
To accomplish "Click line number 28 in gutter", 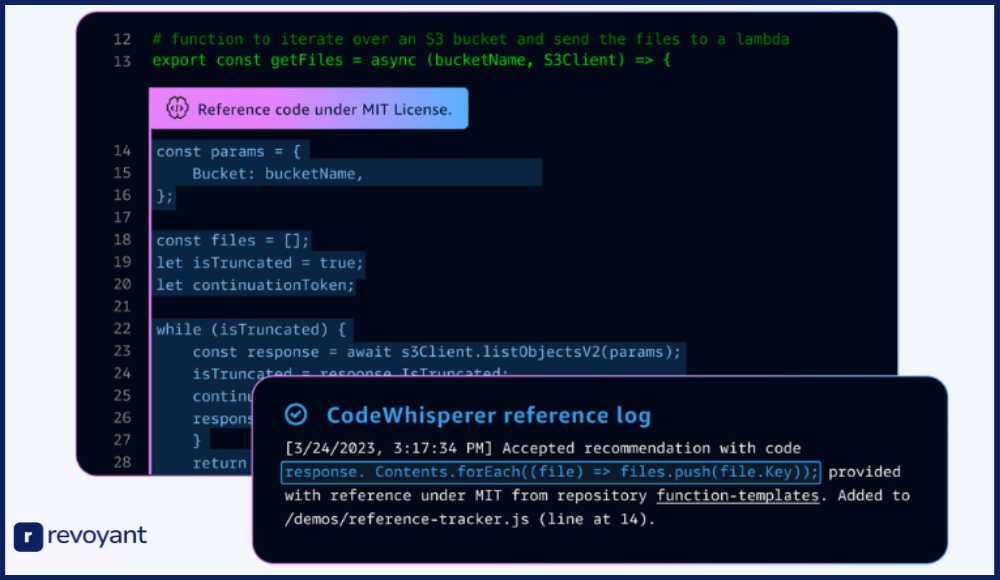I will pos(122,463).
